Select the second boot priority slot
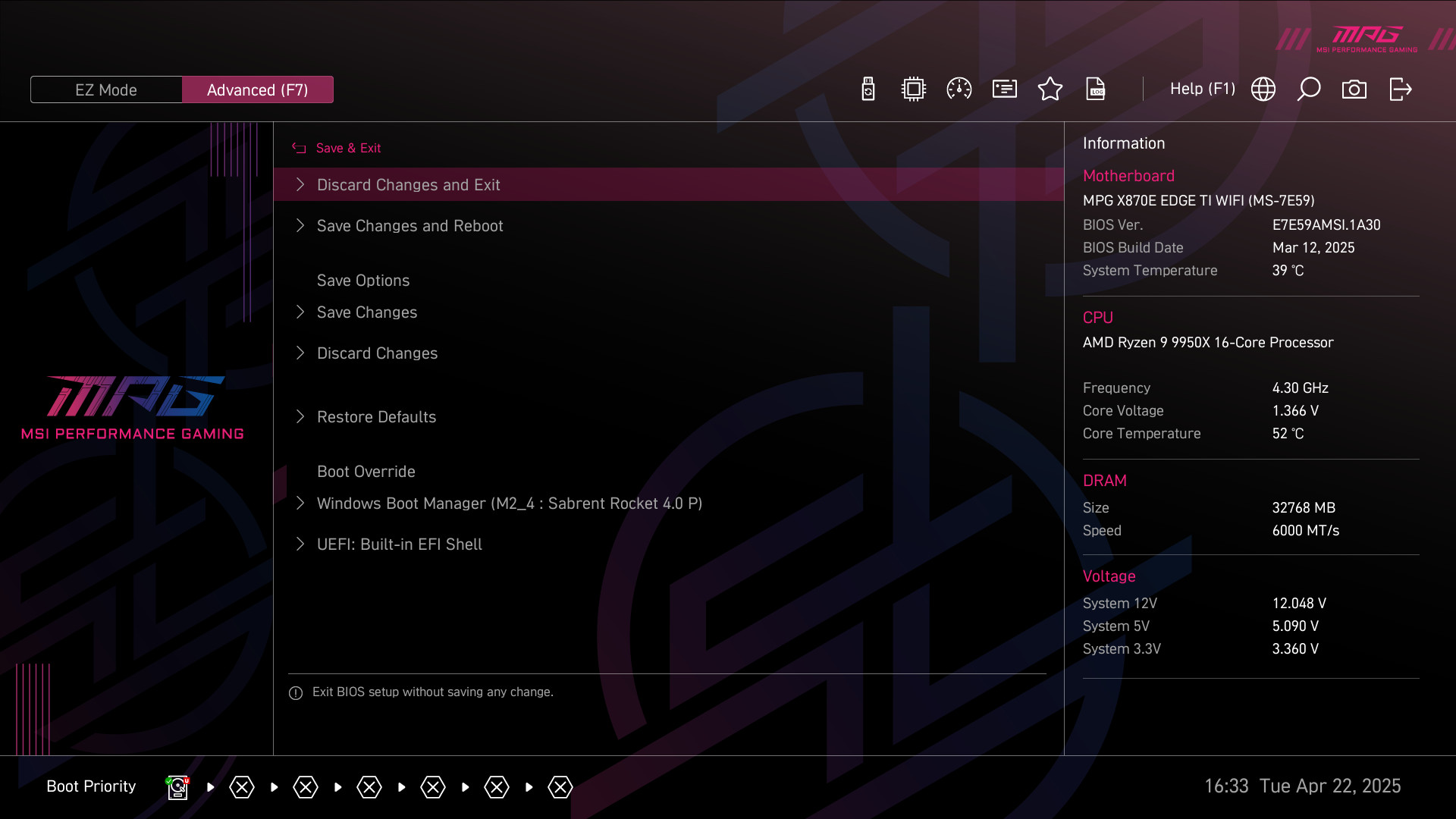The height and width of the screenshot is (819, 1456). click(x=242, y=787)
